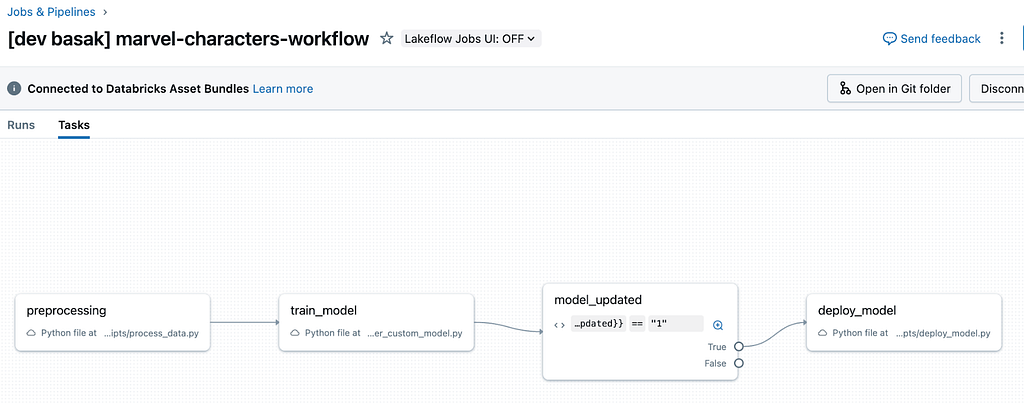The width and height of the screenshot is (1024, 403).
Task: Click the breadcrumb chevron arrow
Action: 105,12
